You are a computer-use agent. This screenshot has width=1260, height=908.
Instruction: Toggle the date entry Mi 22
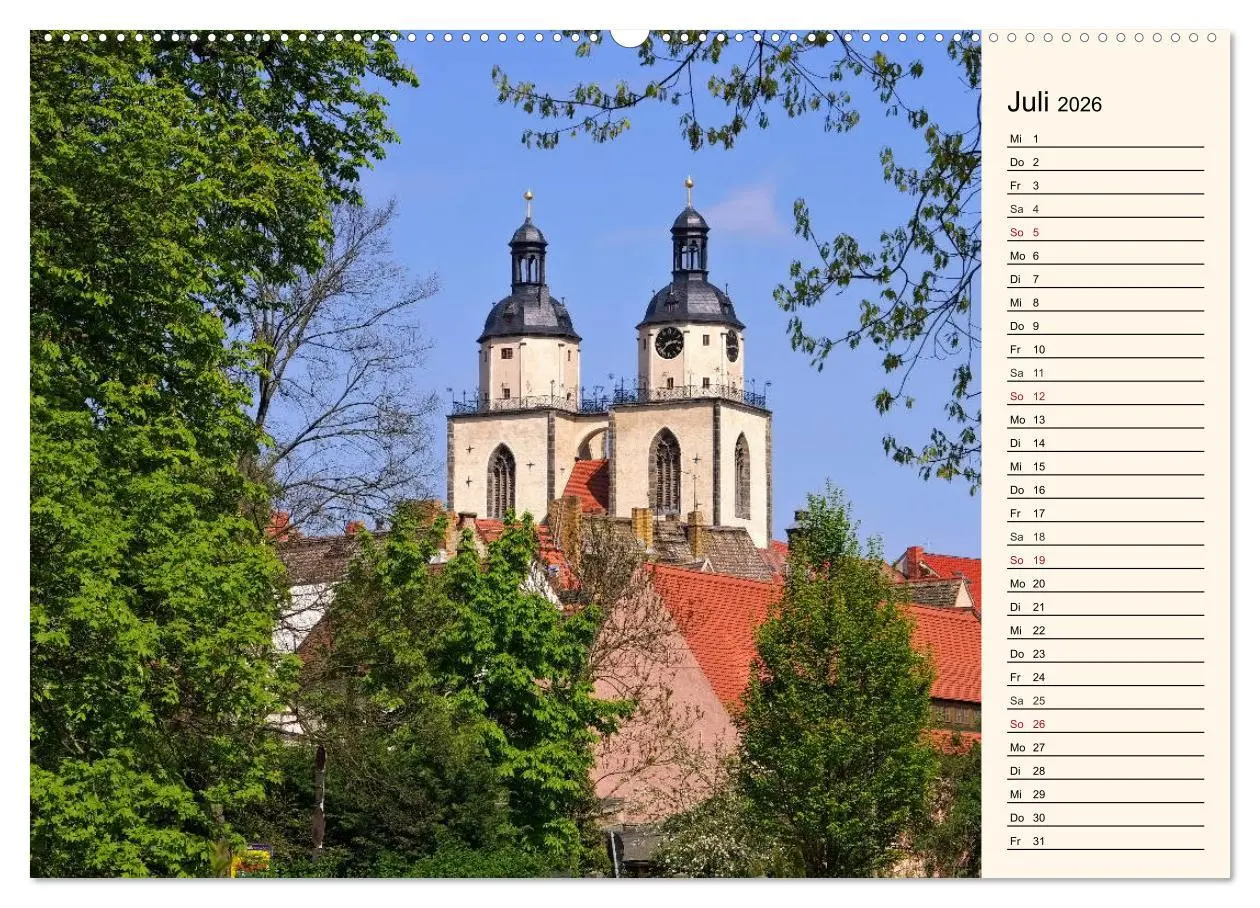[x=1025, y=630]
